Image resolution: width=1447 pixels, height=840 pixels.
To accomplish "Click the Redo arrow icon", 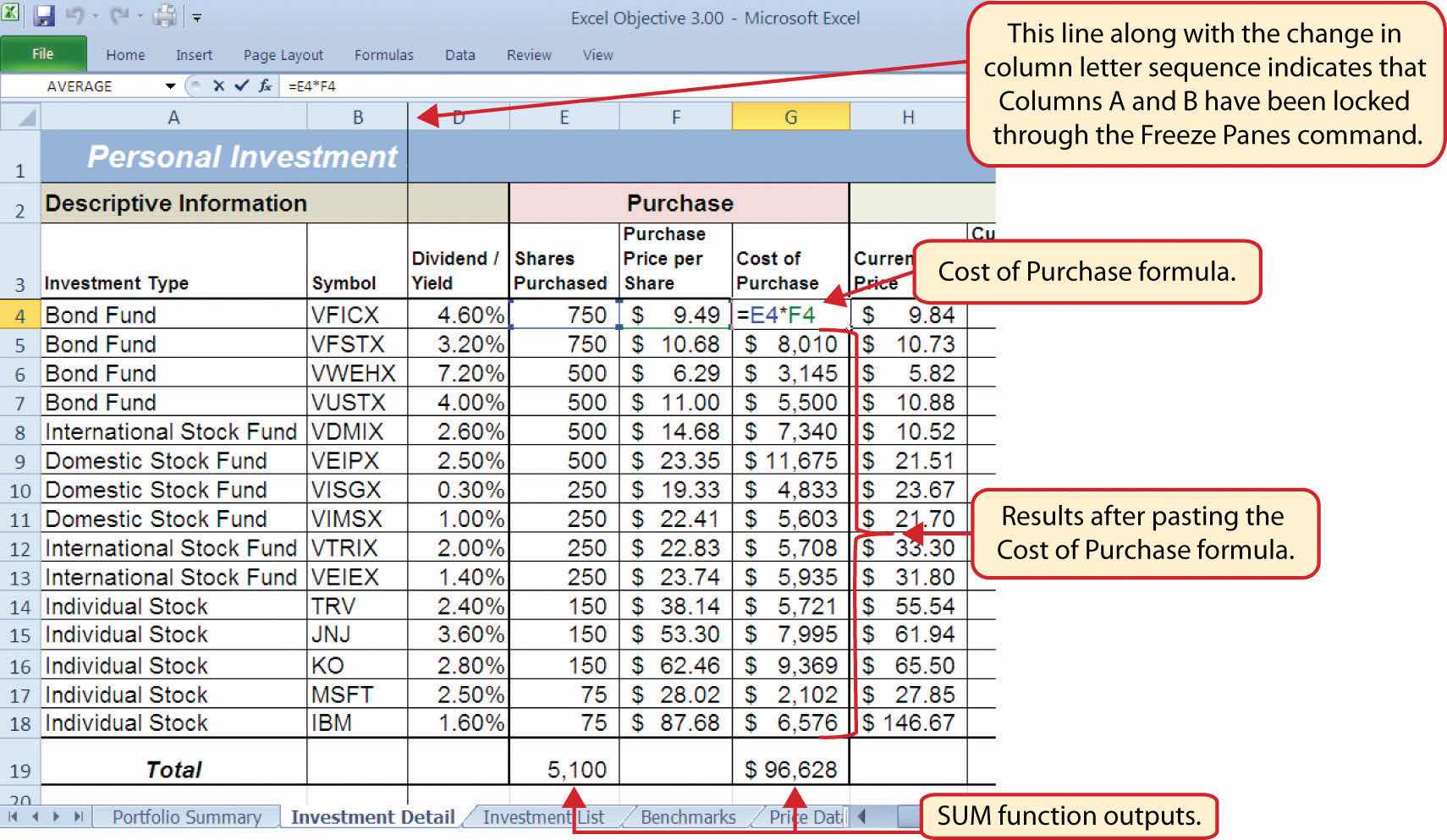I will 118,15.
